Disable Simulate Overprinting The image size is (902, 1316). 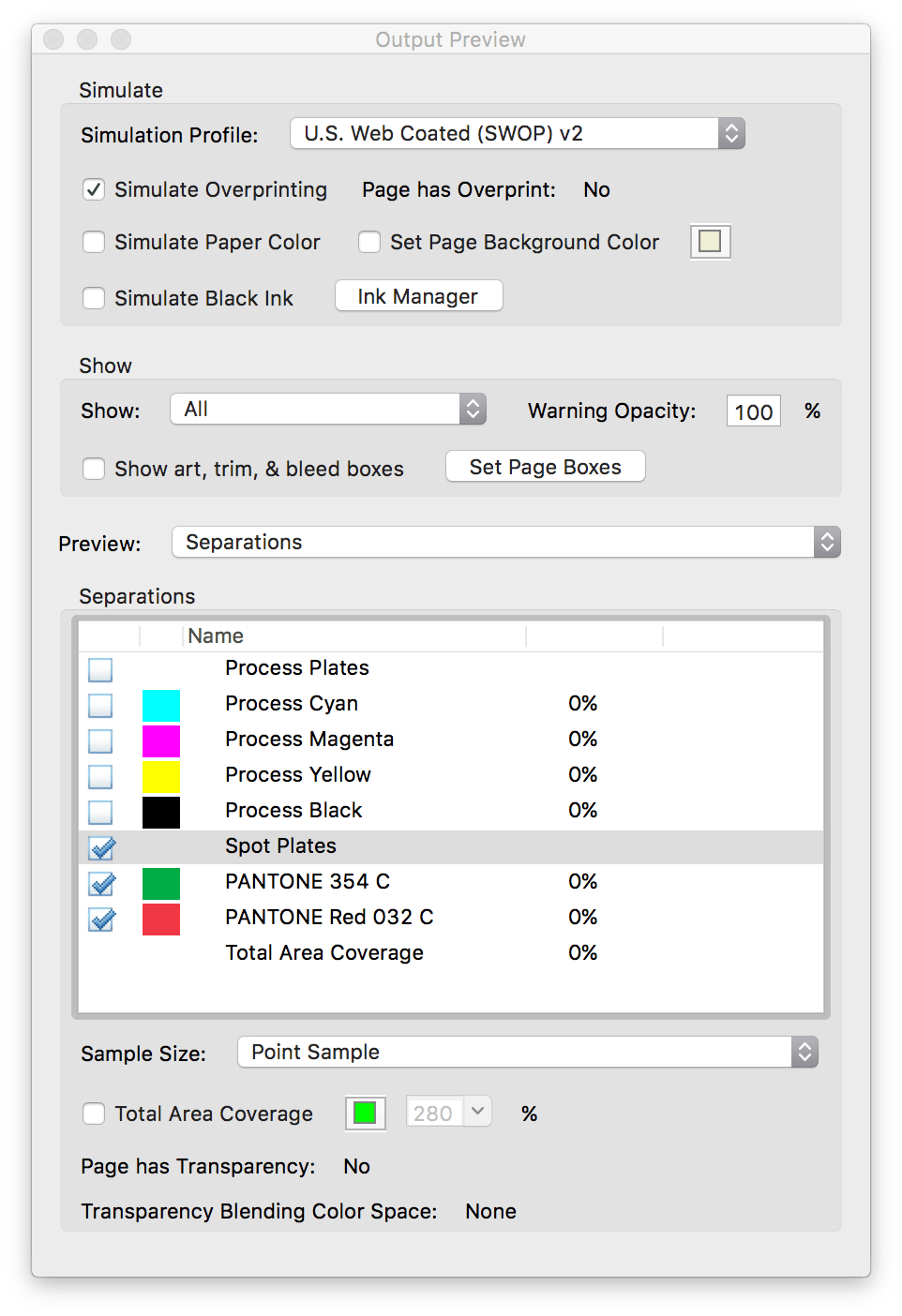pos(94,189)
